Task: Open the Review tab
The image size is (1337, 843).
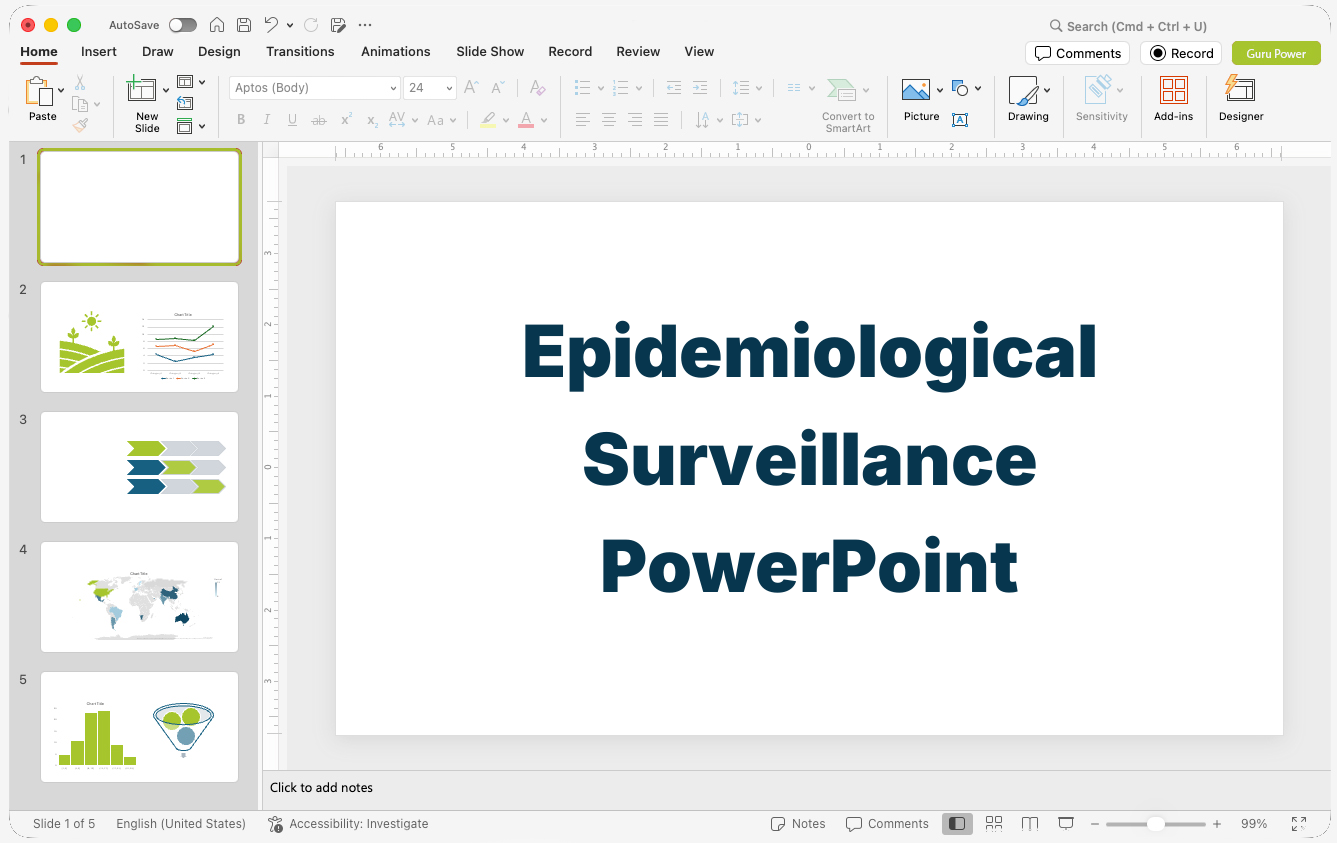Action: (638, 51)
